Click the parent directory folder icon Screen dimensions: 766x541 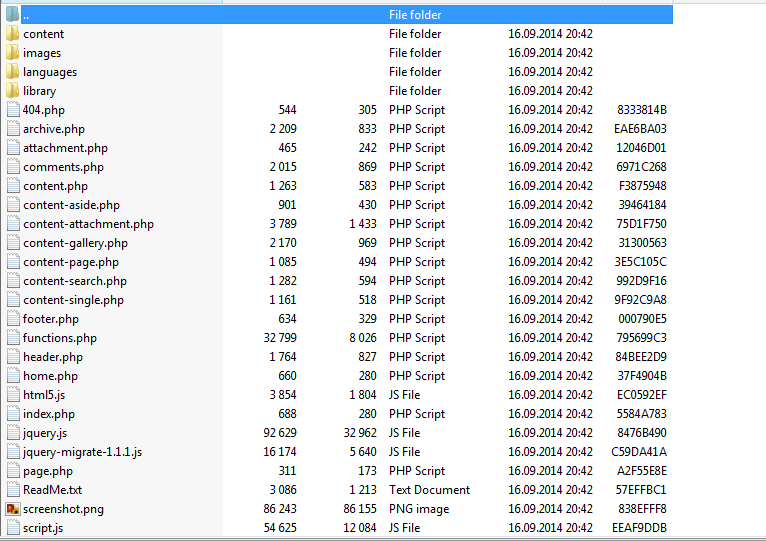[x=12, y=15]
